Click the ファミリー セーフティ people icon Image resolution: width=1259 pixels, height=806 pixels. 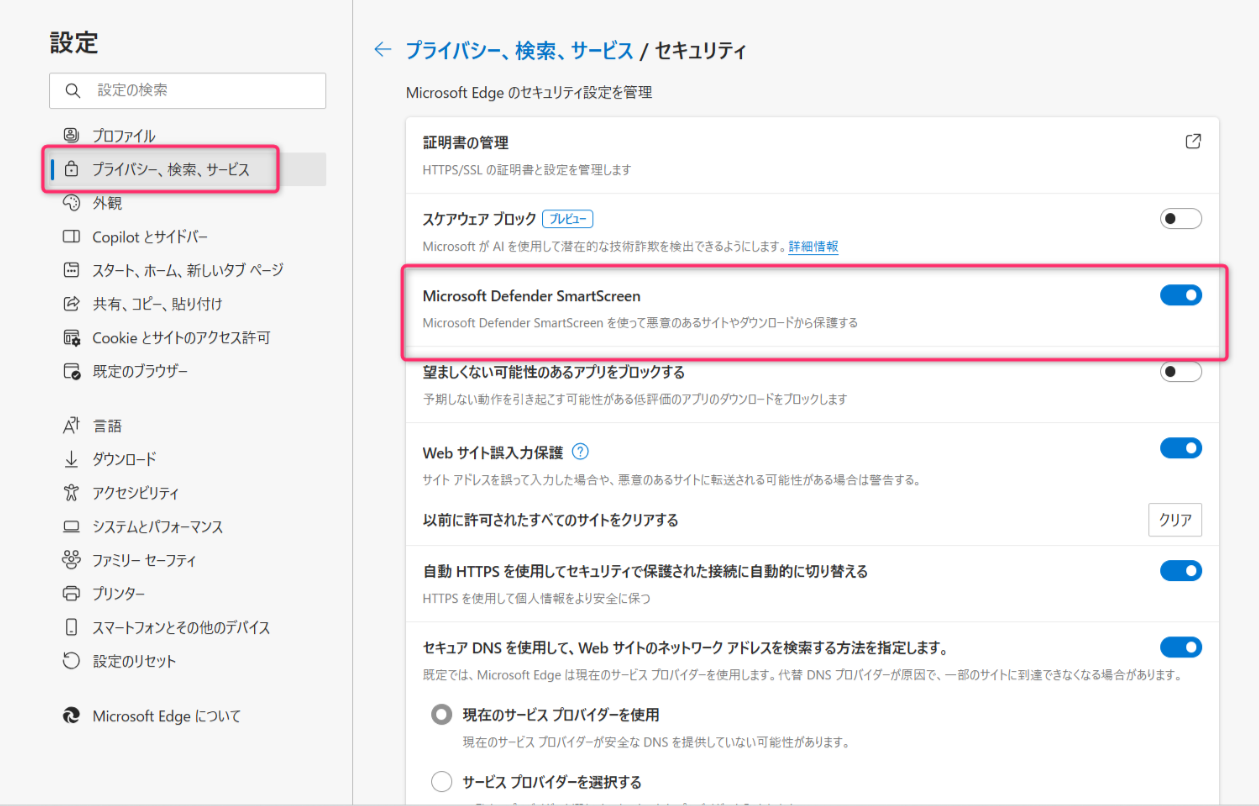pos(71,560)
